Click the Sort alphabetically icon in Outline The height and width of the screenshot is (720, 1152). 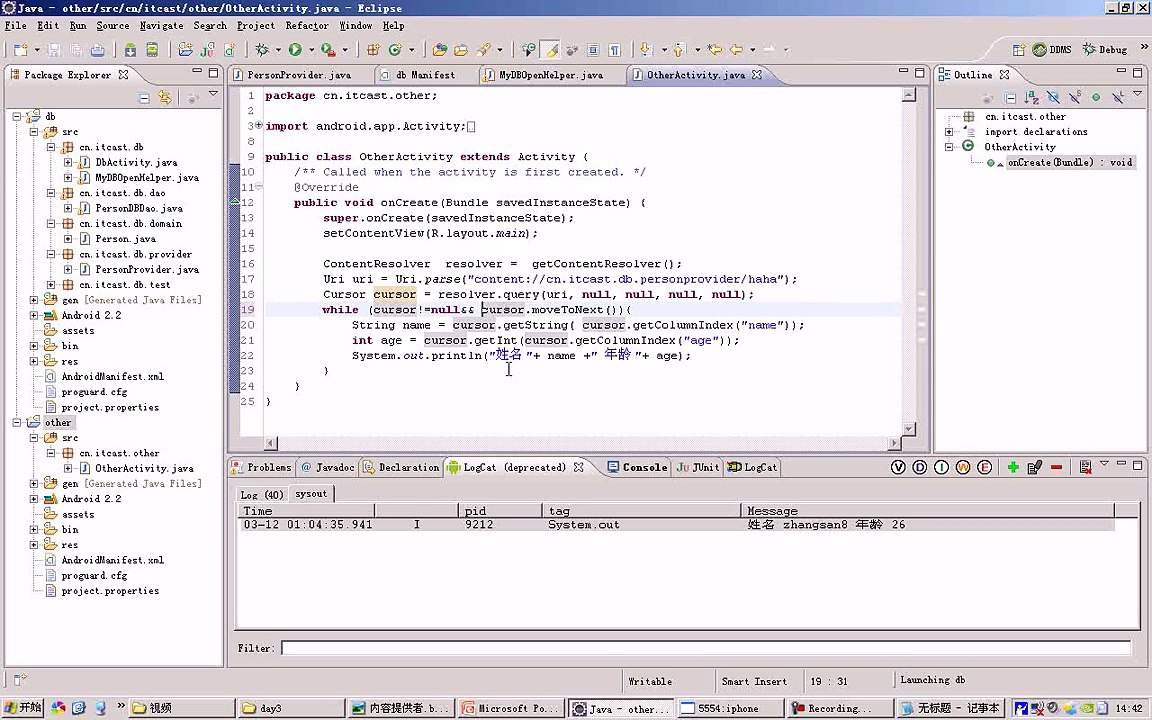tap(1031, 98)
